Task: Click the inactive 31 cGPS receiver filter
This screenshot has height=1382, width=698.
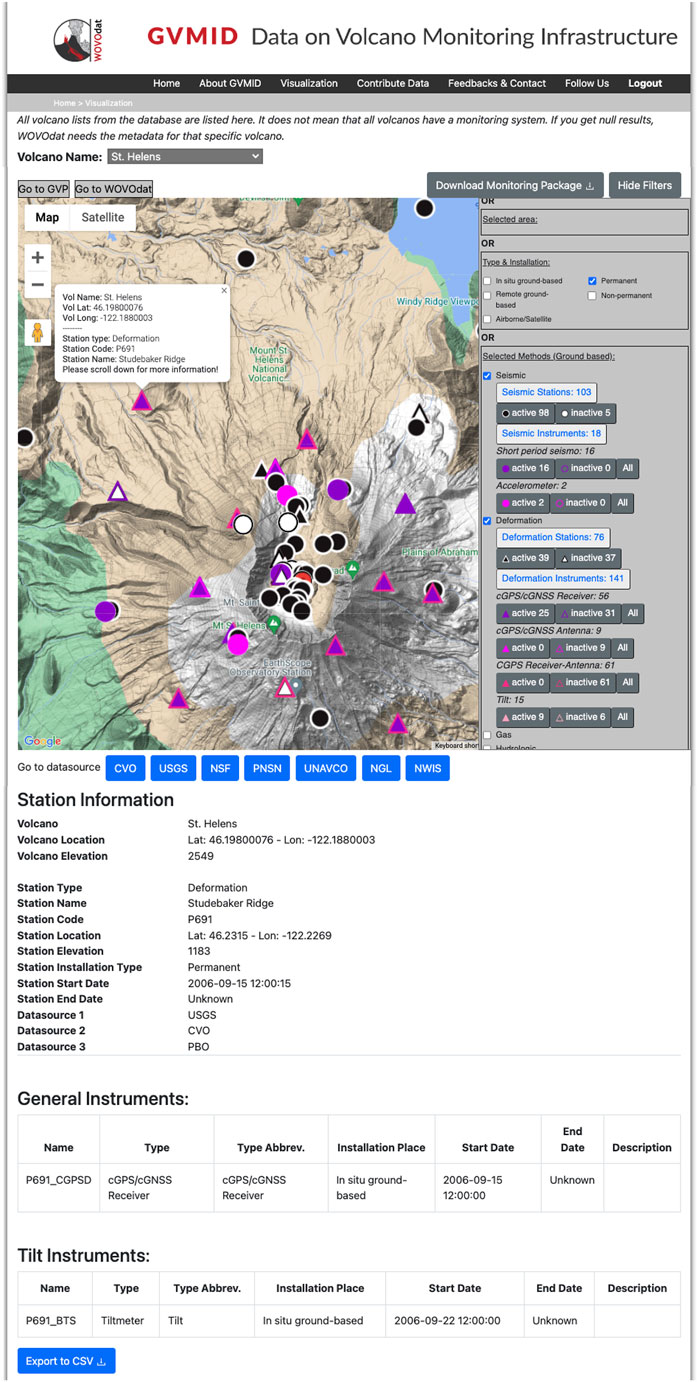Action: pos(587,613)
